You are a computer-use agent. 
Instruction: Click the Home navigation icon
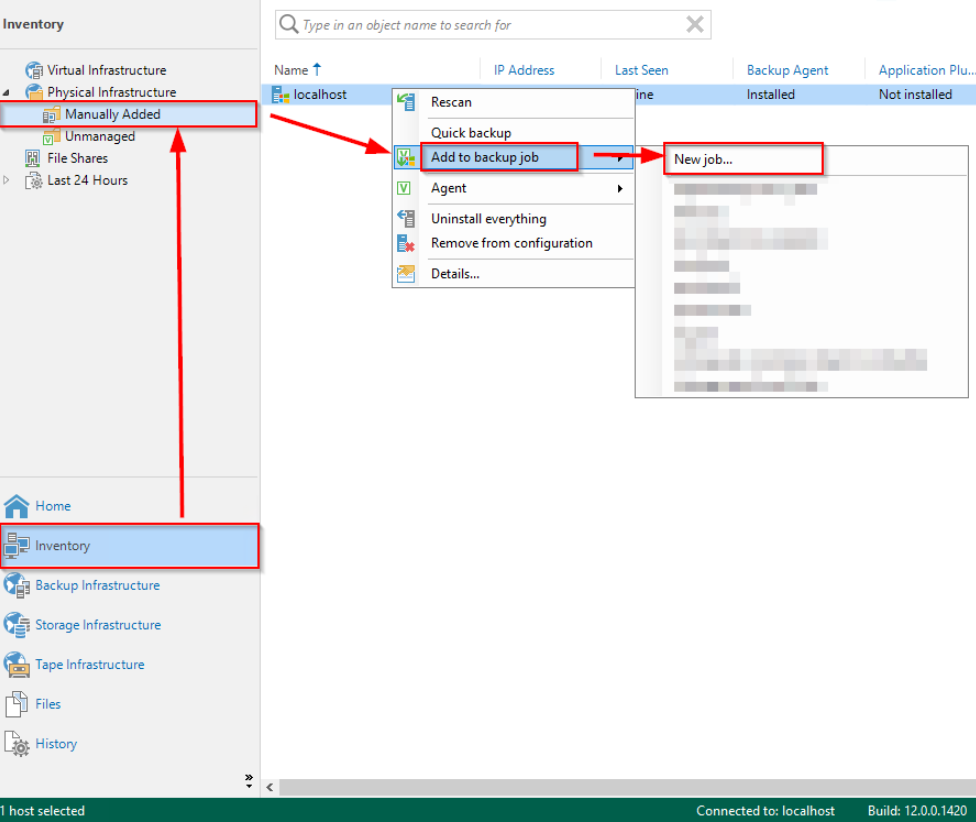[x=17, y=506]
